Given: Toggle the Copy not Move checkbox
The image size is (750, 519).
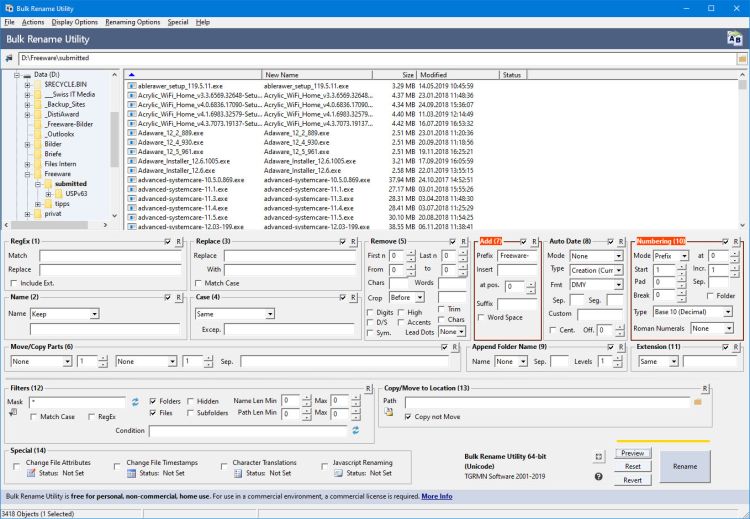Looking at the screenshot, I should click(x=407, y=416).
